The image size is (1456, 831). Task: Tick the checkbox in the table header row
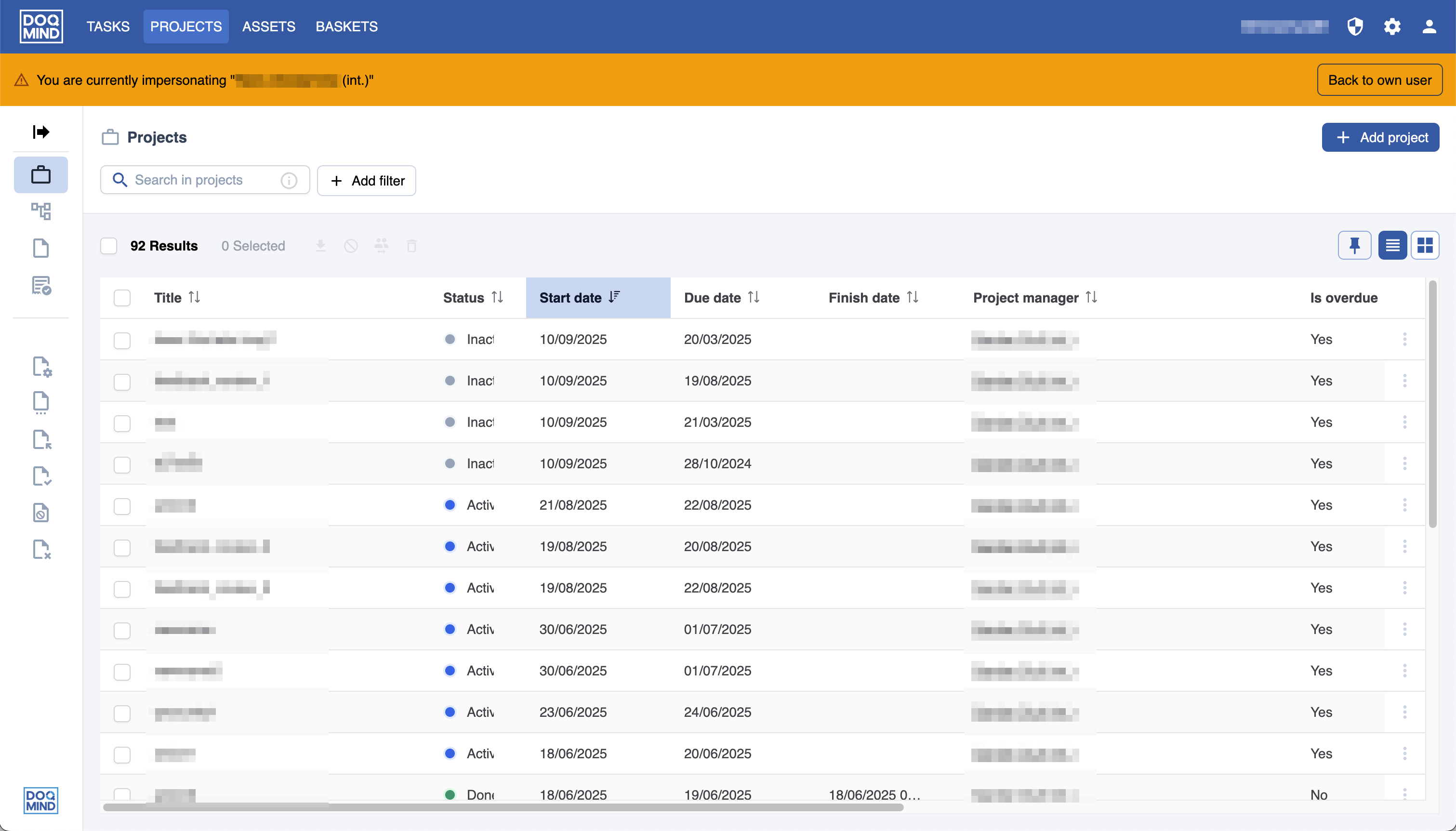(122, 298)
